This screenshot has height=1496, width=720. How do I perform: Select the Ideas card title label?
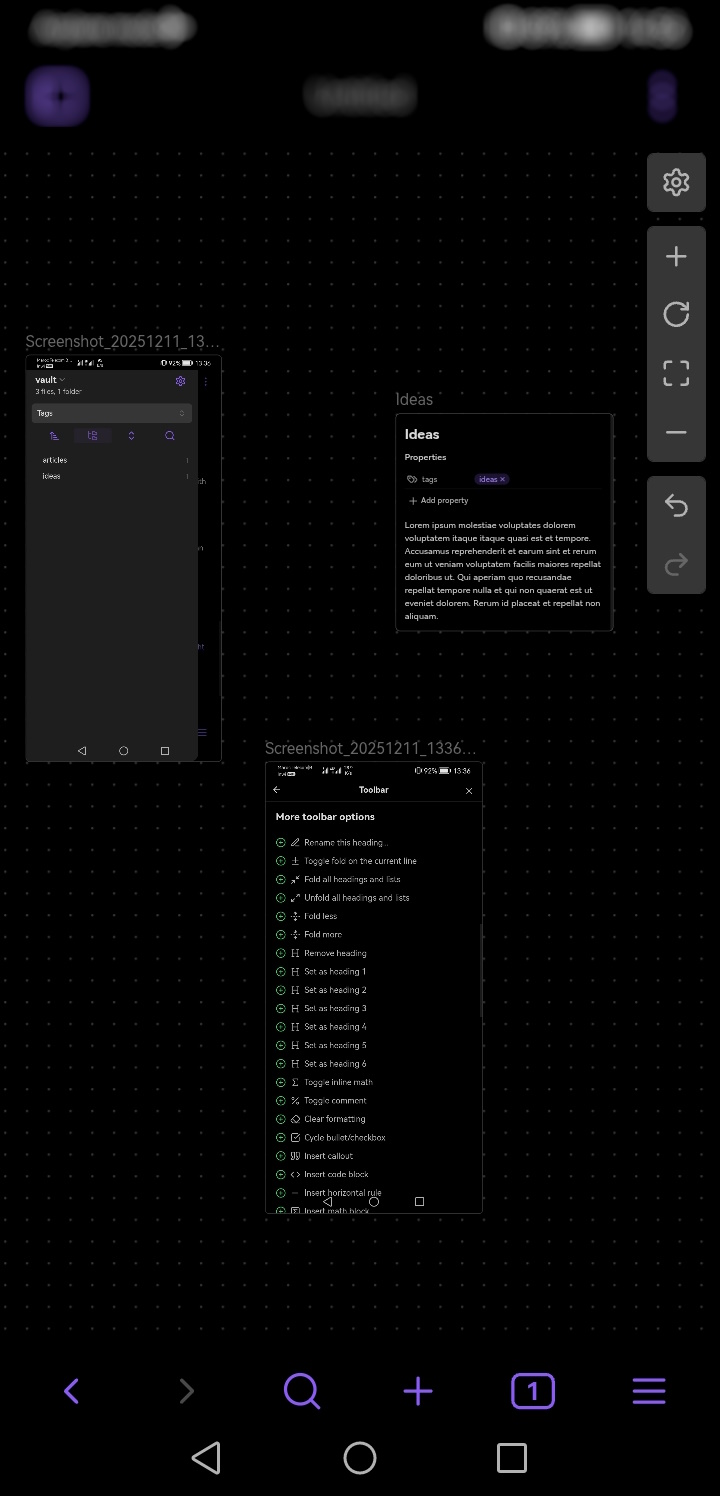414,400
